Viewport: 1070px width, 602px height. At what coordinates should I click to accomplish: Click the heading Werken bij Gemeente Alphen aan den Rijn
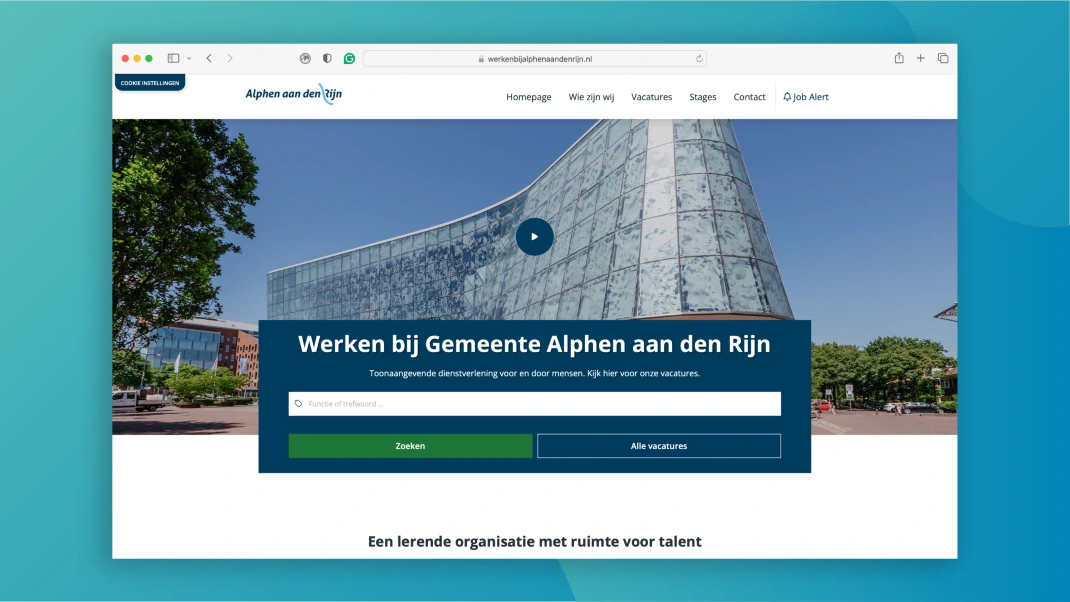534,344
